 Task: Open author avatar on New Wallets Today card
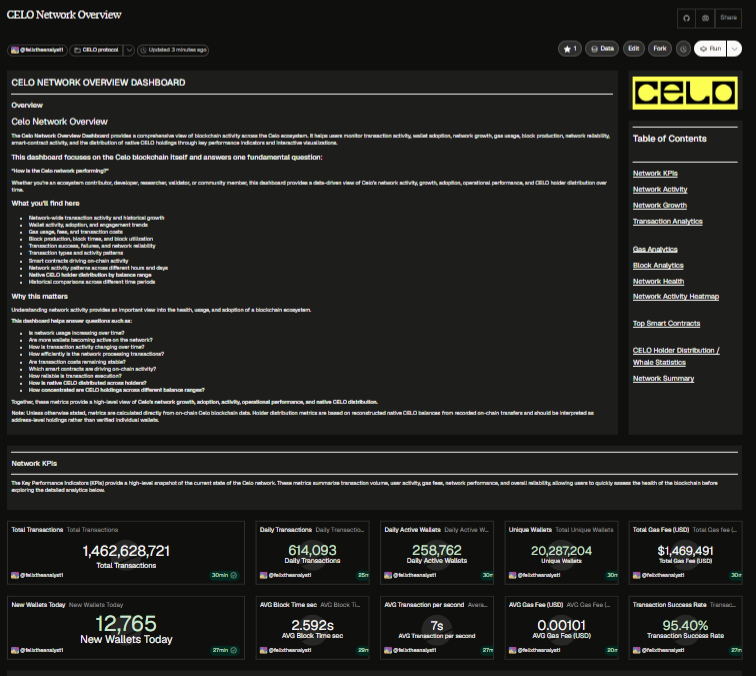click(14, 650)
